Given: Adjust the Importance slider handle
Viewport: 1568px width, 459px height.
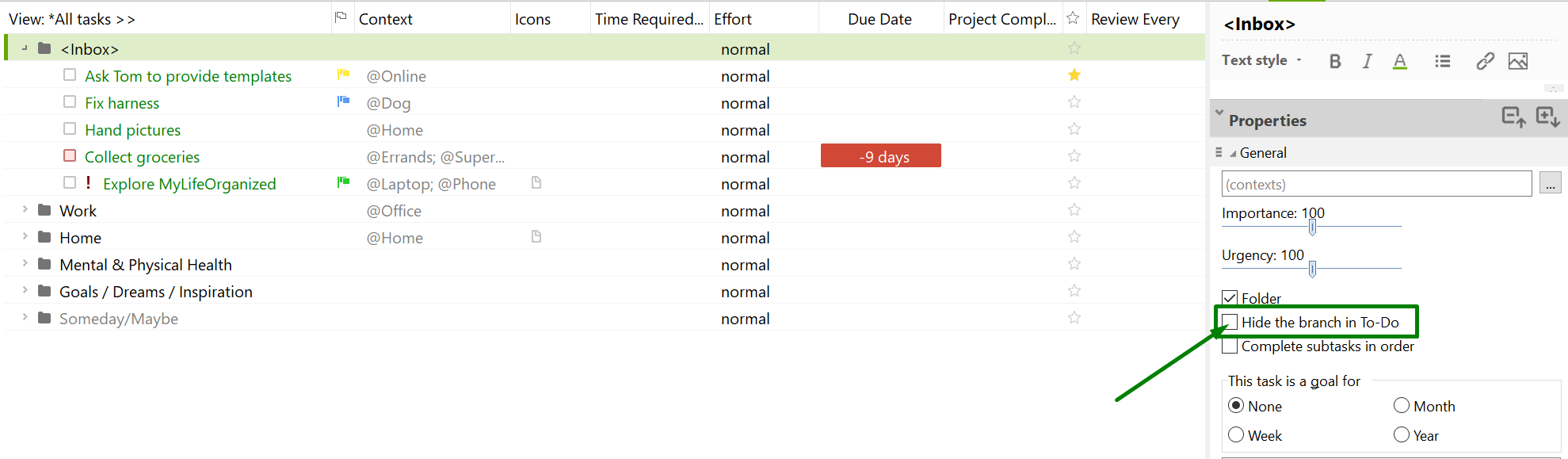Looking at the screenshot, I should [1312, 228].
